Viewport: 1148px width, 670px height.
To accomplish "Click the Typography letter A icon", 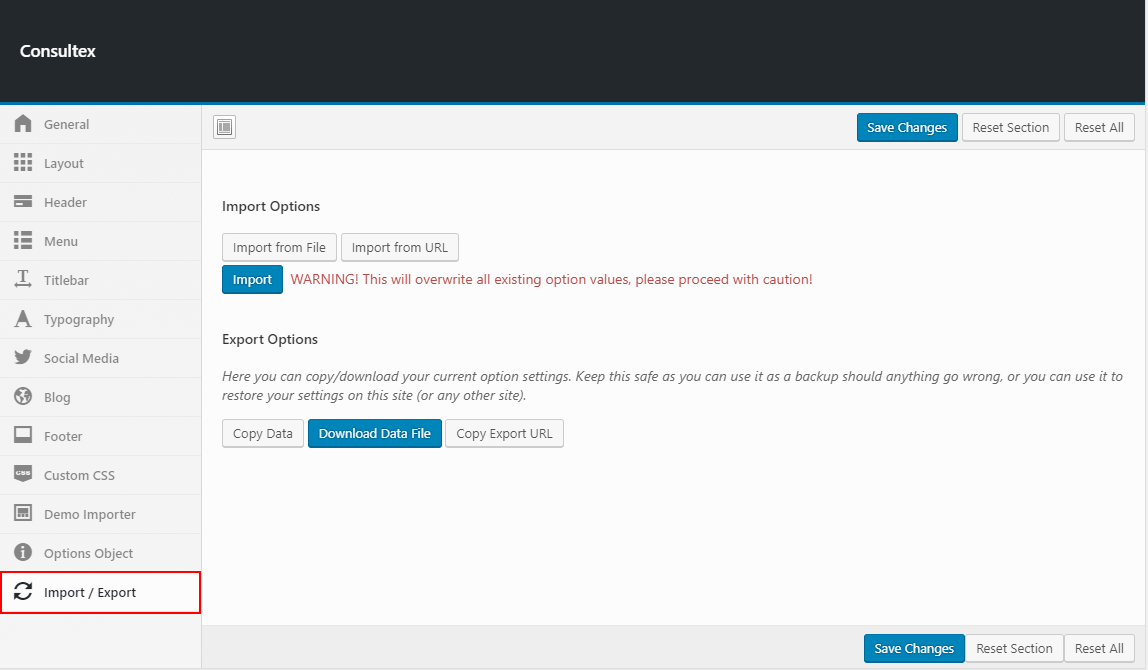I will point(23,319).
